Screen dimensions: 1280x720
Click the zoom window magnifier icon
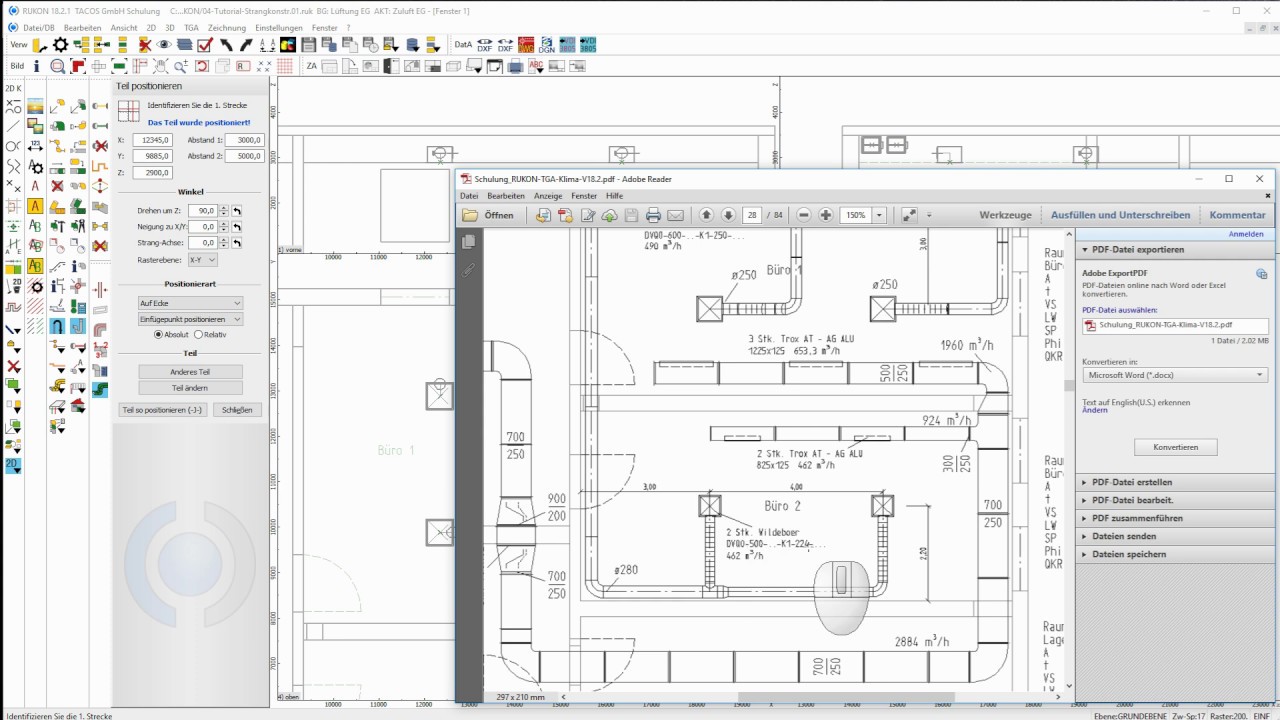57,66
